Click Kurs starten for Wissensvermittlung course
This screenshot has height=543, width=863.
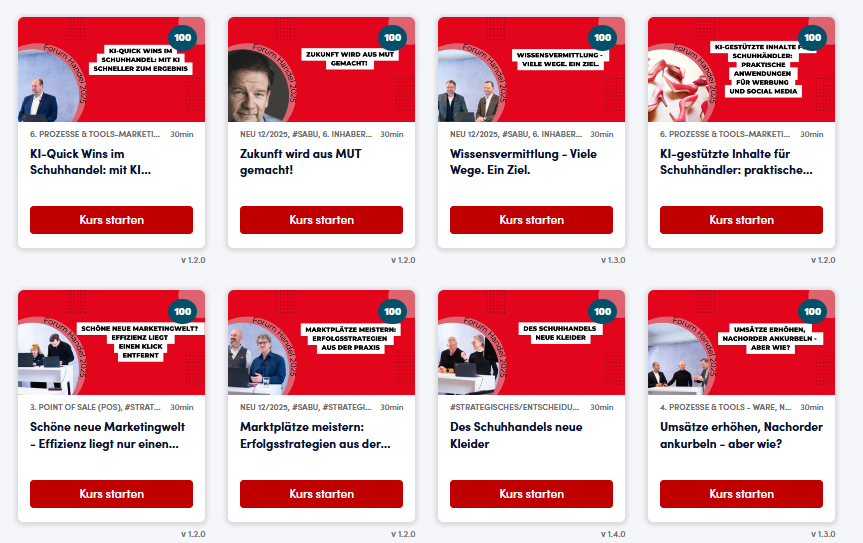[x=531, y=220]
